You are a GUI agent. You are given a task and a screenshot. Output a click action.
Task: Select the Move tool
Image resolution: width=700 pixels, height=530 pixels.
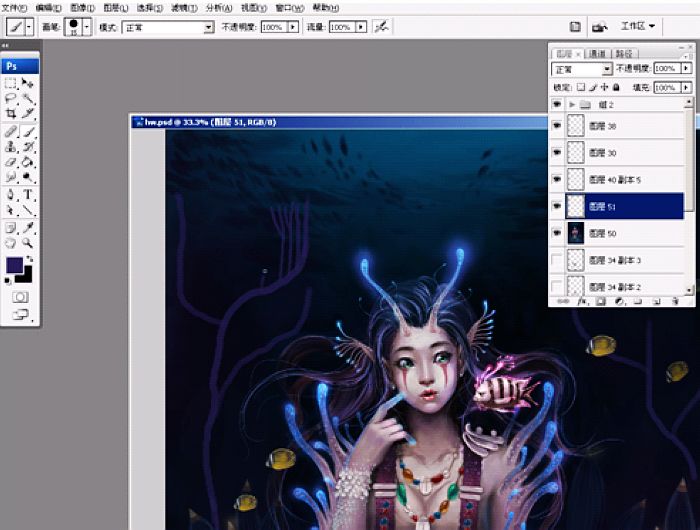click(x=28, y=83)
